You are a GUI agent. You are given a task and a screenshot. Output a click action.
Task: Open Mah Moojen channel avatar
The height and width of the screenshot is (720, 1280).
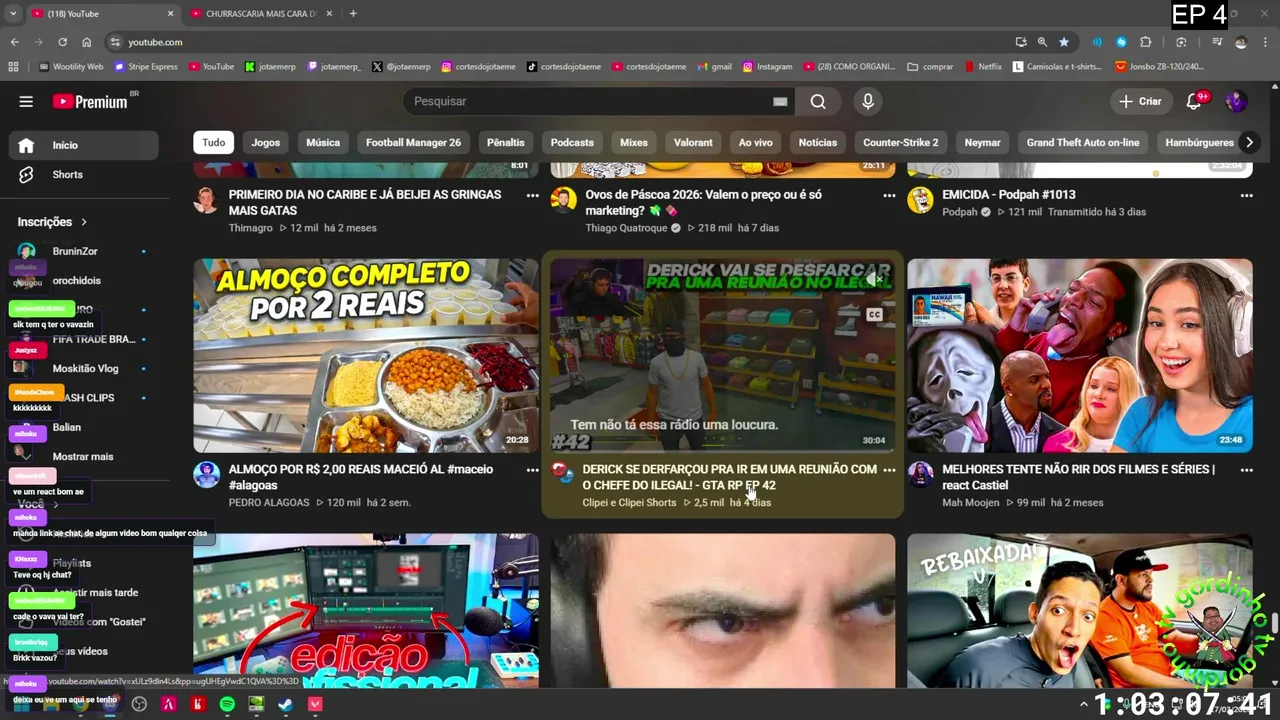920,474
